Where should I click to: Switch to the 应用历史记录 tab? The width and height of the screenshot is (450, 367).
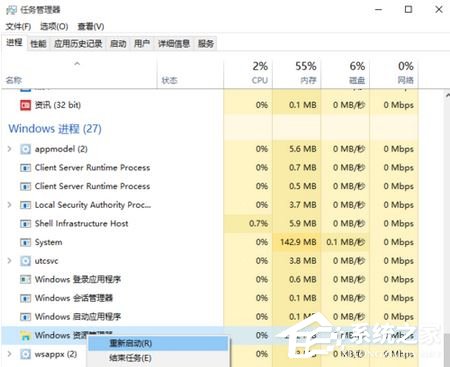(x=78, y=44)
